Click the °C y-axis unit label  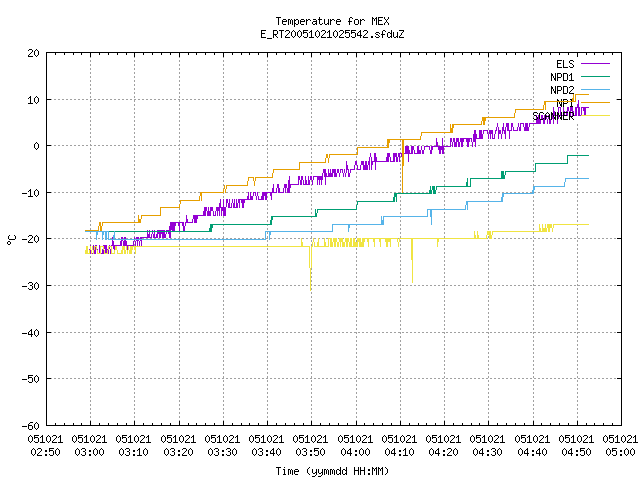(11, 240)
